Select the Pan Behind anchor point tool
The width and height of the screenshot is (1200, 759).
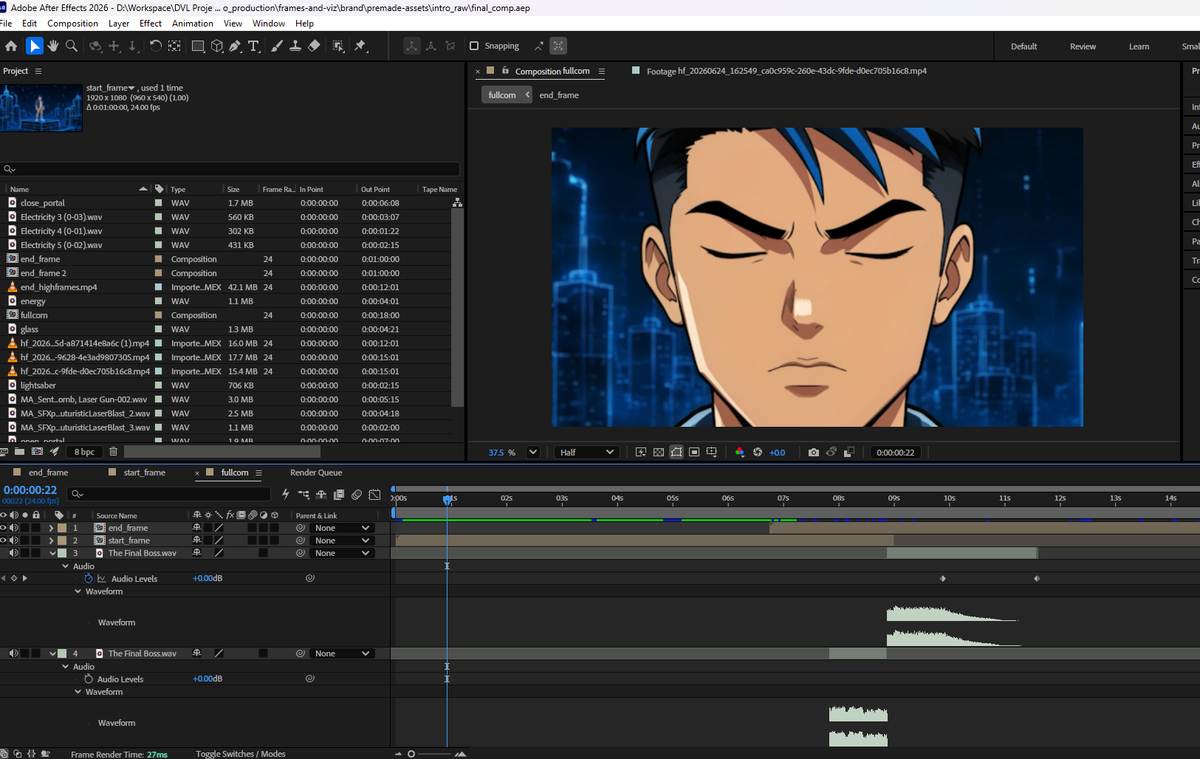(x=174, y=46)
